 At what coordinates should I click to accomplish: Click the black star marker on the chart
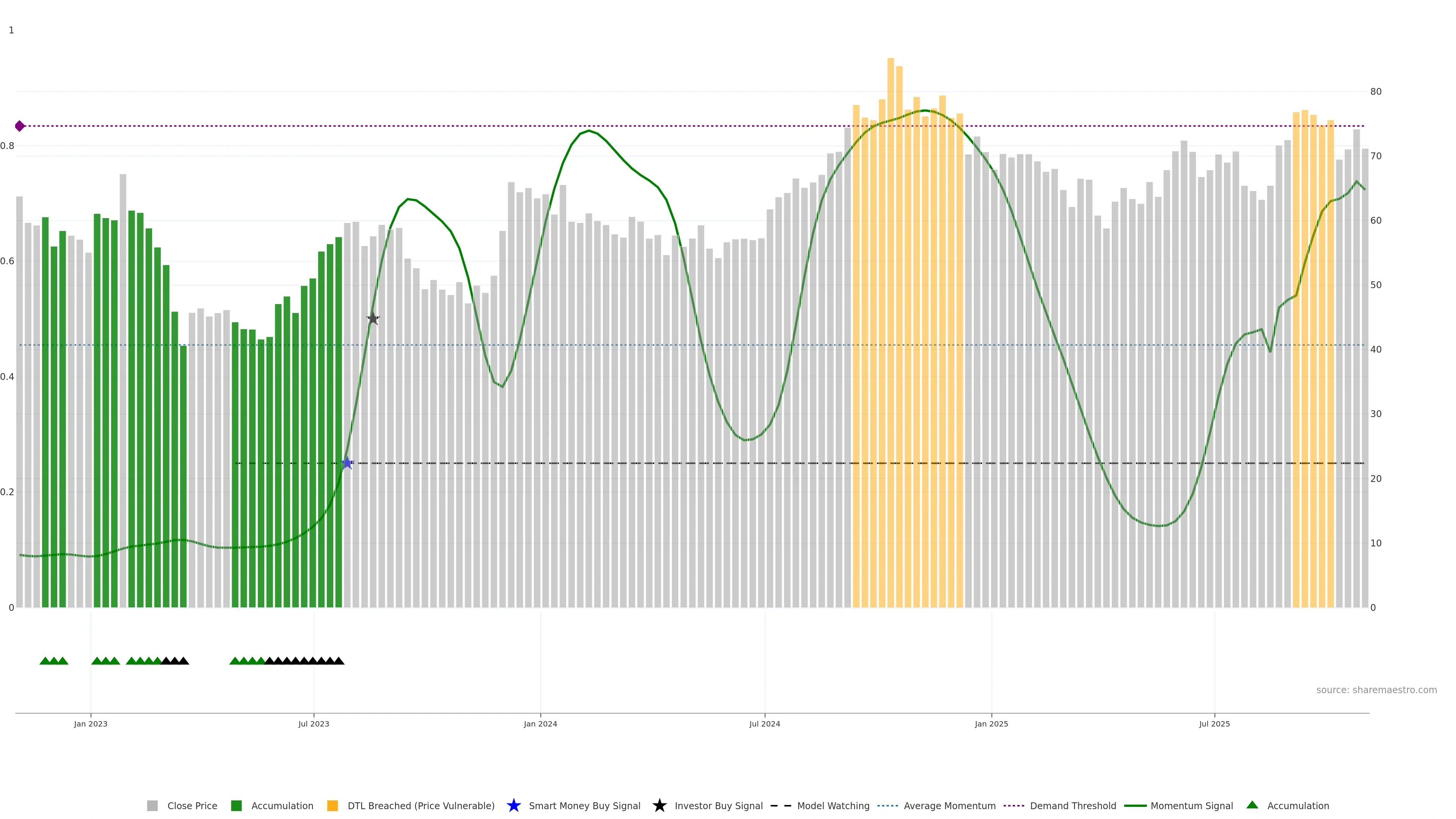click(x=372, y=319)
